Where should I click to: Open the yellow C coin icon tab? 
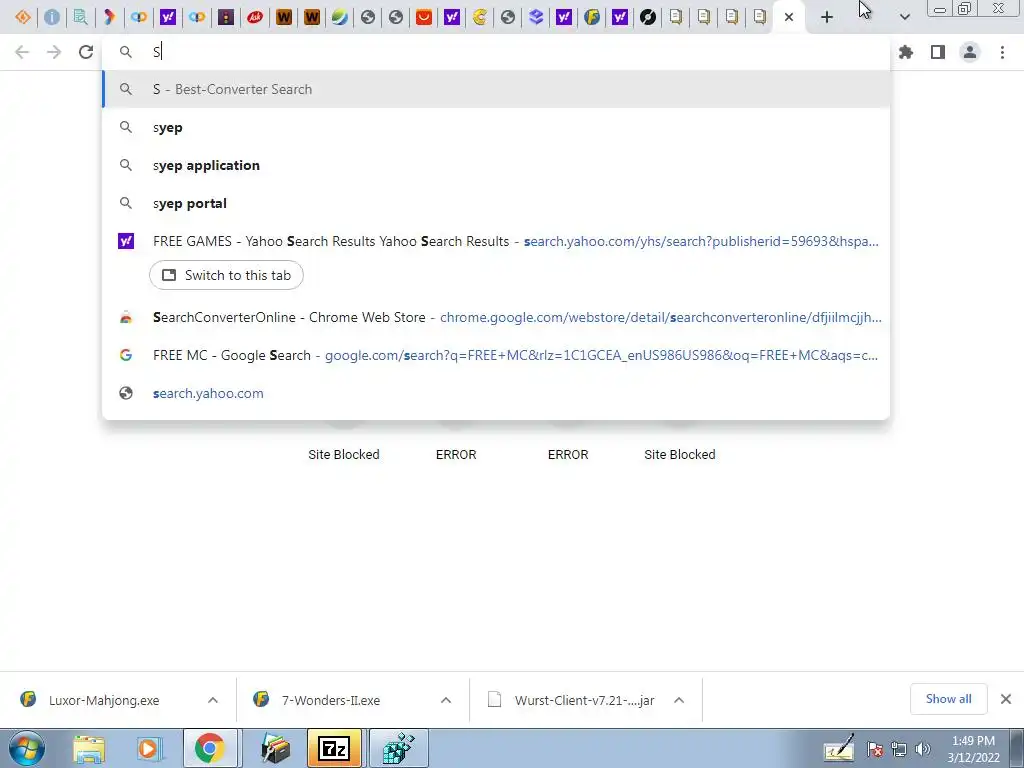[x=480, y=17]
